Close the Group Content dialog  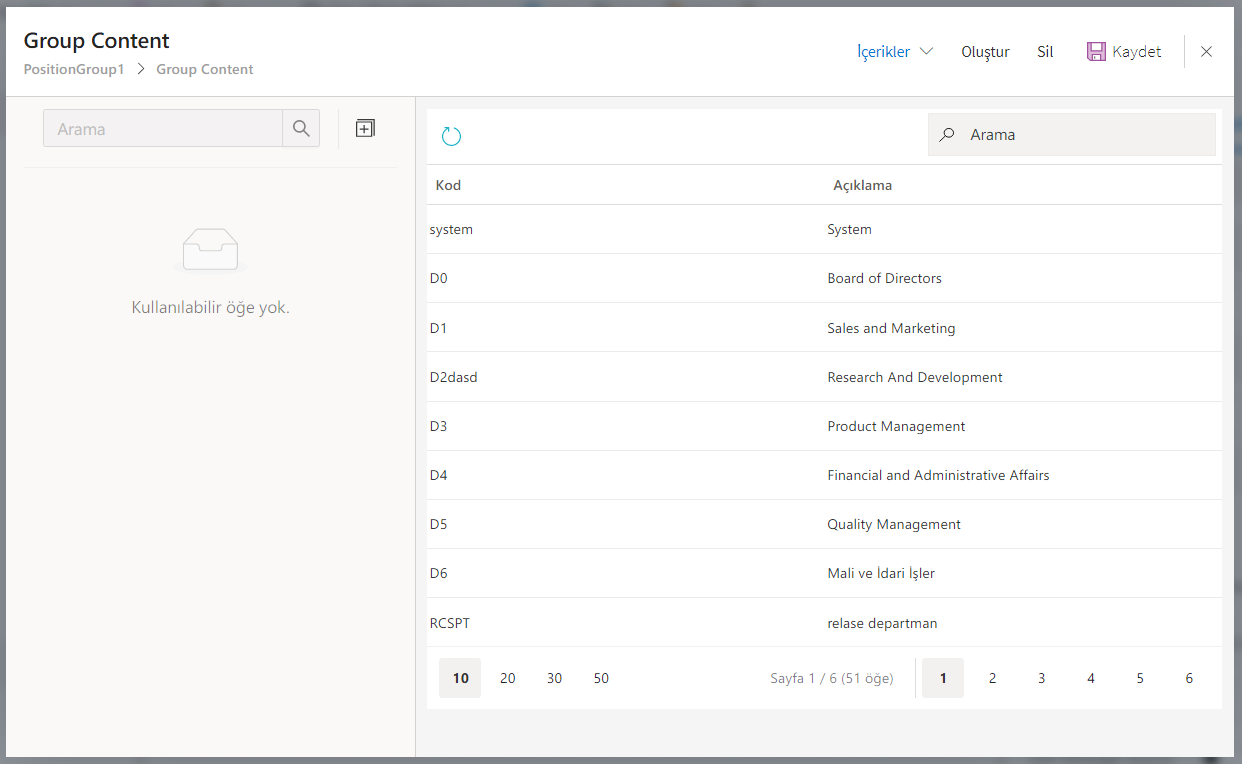(1206, 52)
